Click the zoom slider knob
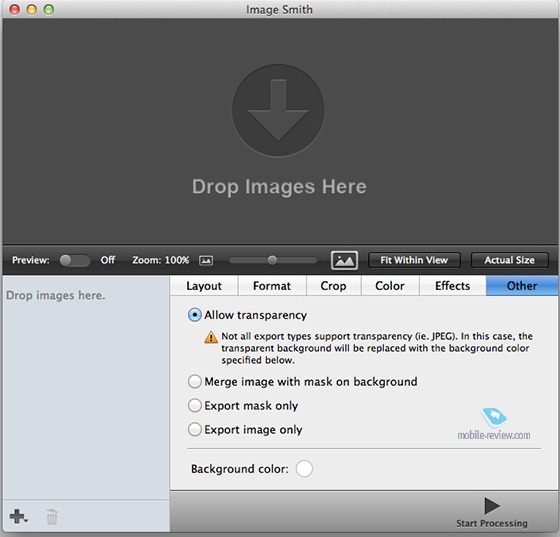The width and height of the screenshot is (560, 537). point(272,260)
